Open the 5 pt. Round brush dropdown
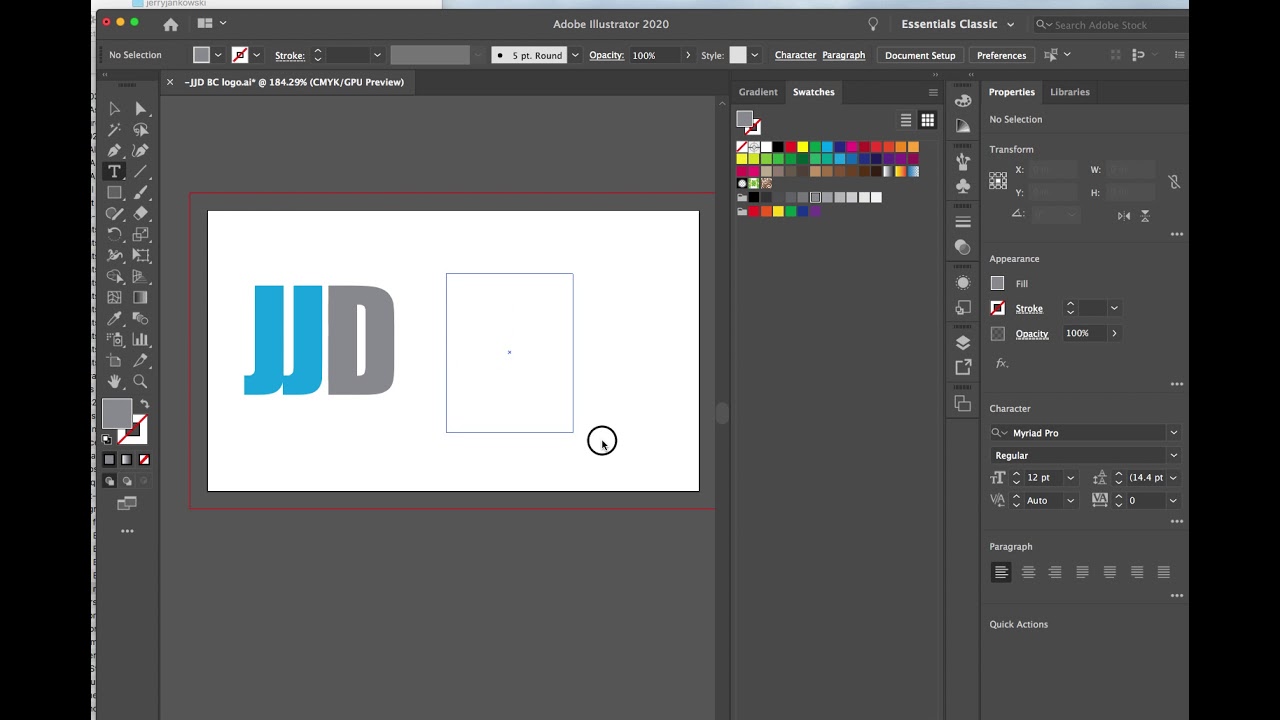The width and height of the screenshot is (1280, 720). (575, 55)
